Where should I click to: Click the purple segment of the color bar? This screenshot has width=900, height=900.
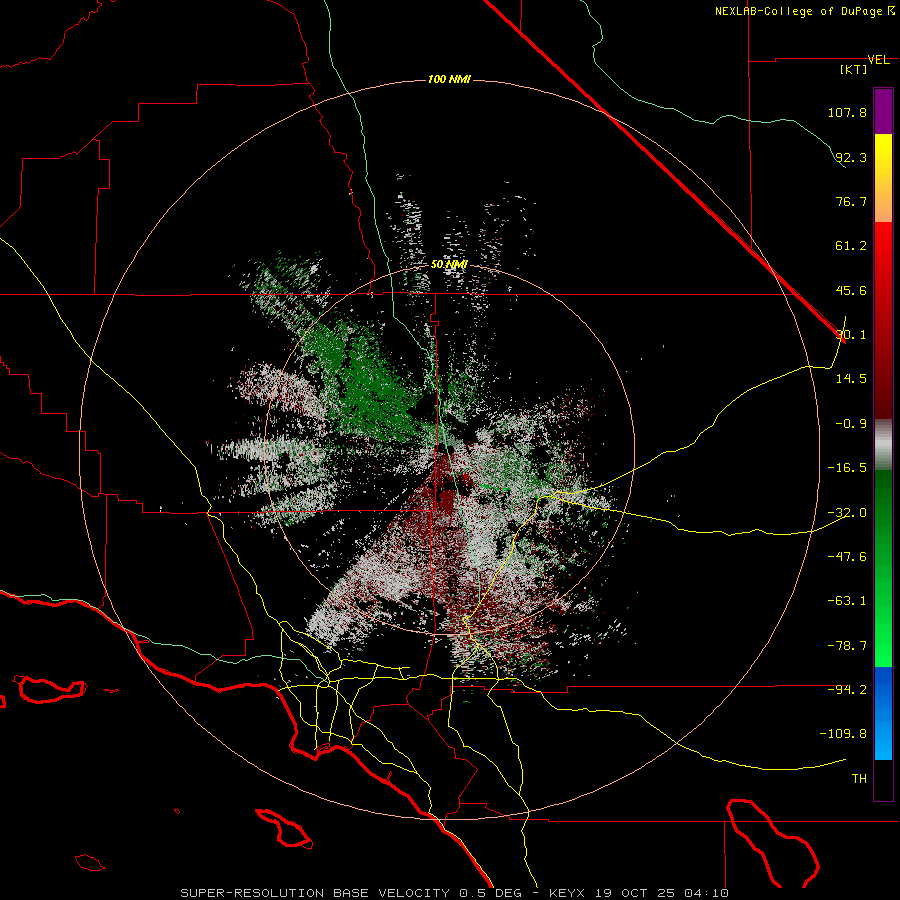[x=883, y=111]
